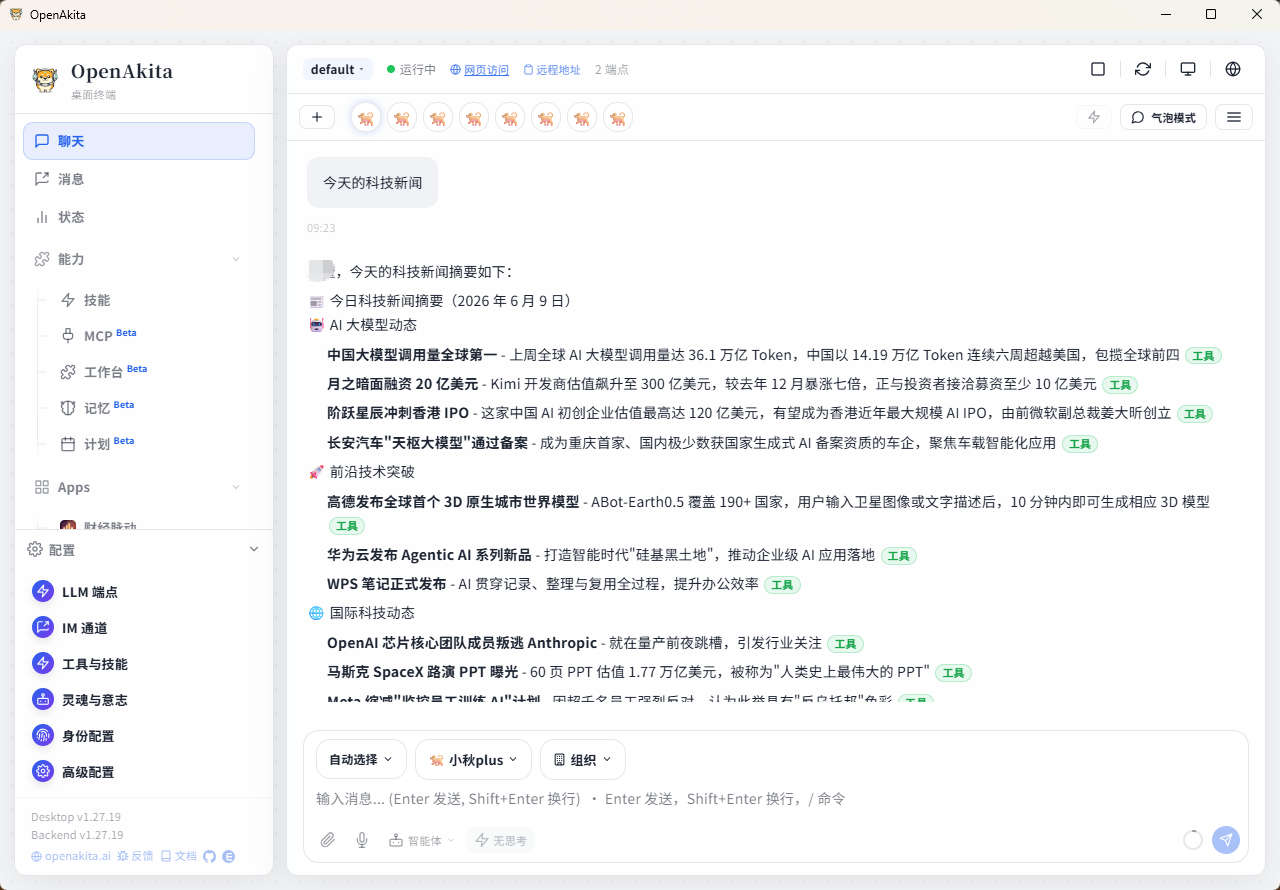Click 工具 badge on 月之暗面融资 row
Screen dimensions: 1280x890
click(x=1120, y=385)
